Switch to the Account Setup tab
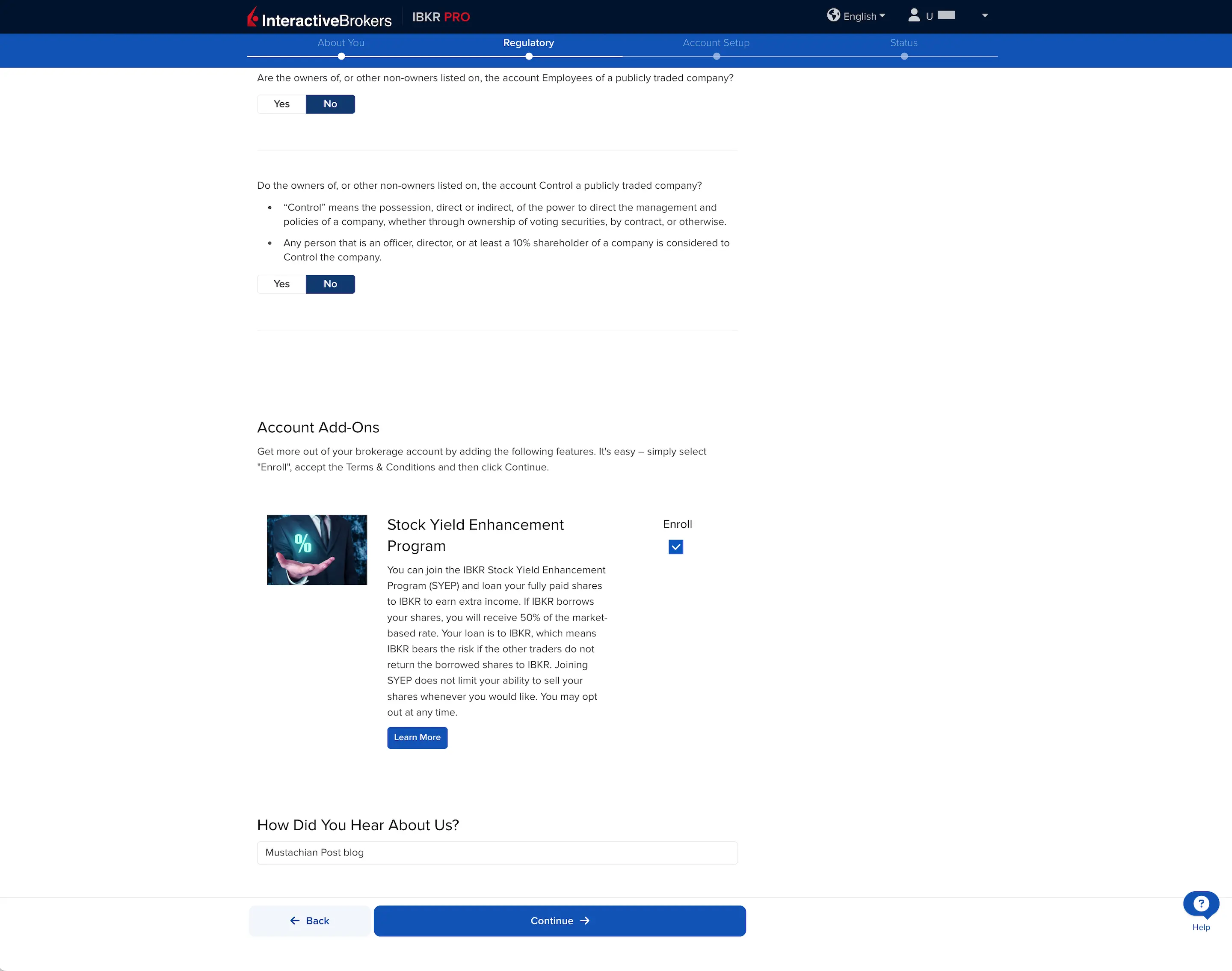The width and height of the screenshot is (1232, 971). [x=715, y=43]
